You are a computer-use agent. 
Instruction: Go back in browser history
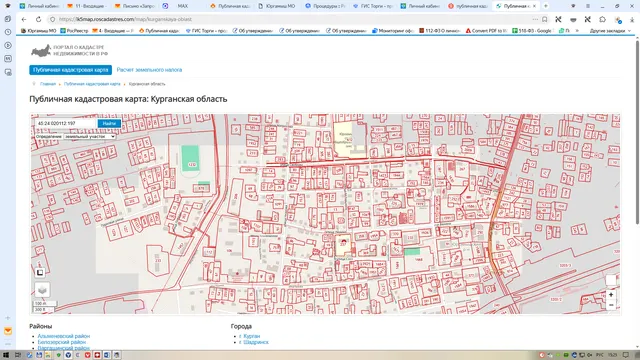coord(24,19)
